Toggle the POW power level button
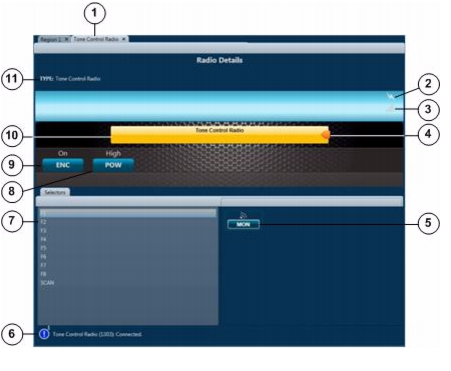Screen dimensions: 451x371 pos(113,165)
